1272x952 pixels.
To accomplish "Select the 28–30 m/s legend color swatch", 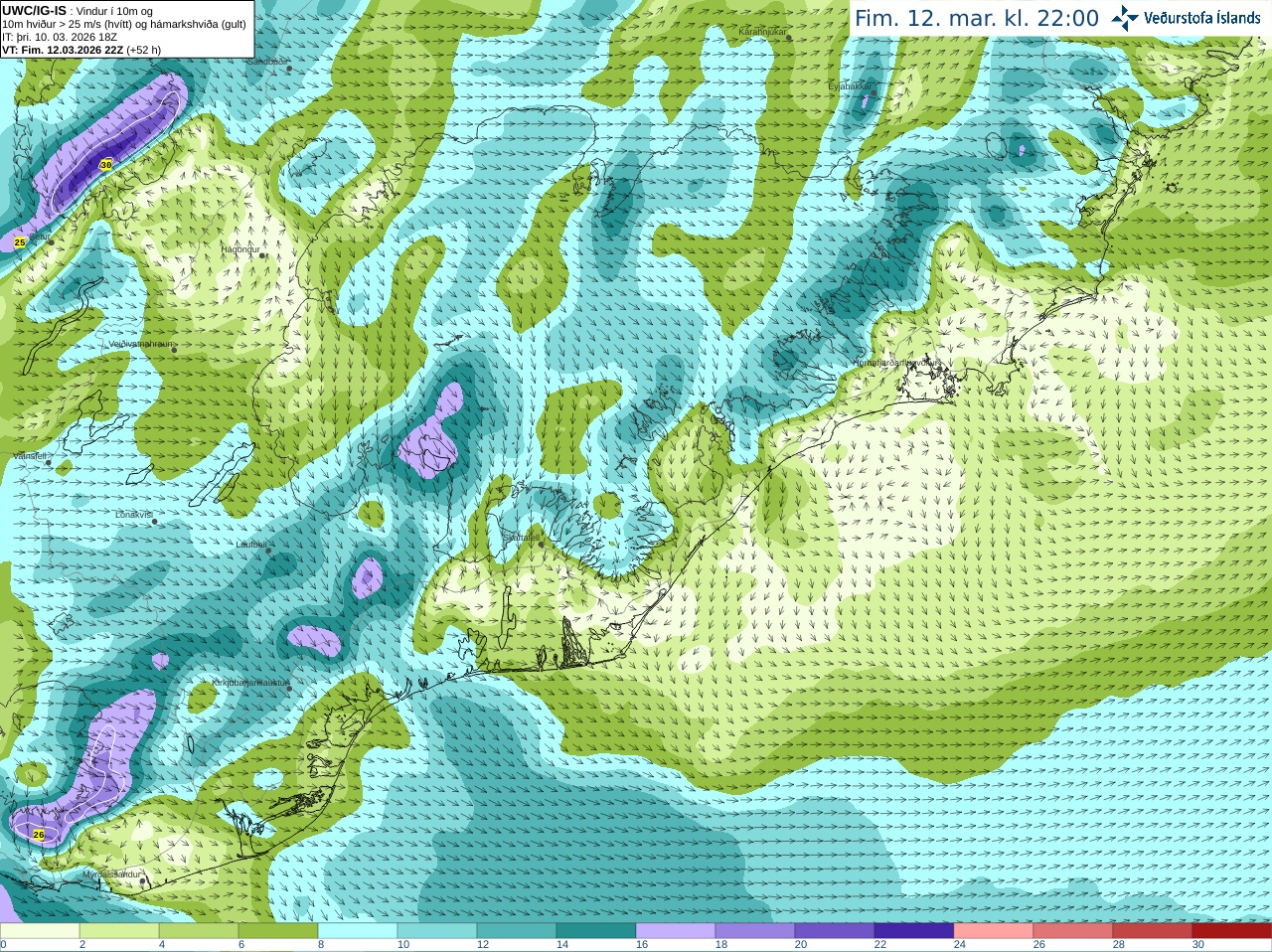I will click(1153, 931).
